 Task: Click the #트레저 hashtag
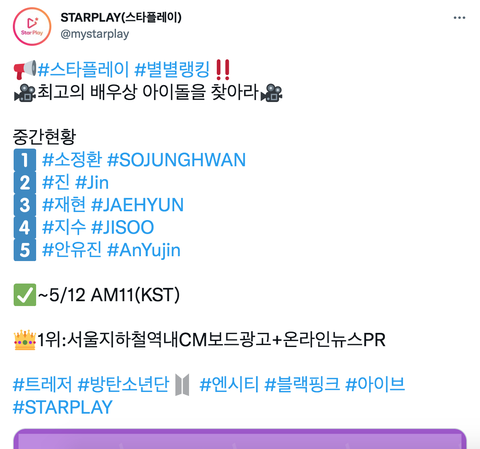click(42, 384)
